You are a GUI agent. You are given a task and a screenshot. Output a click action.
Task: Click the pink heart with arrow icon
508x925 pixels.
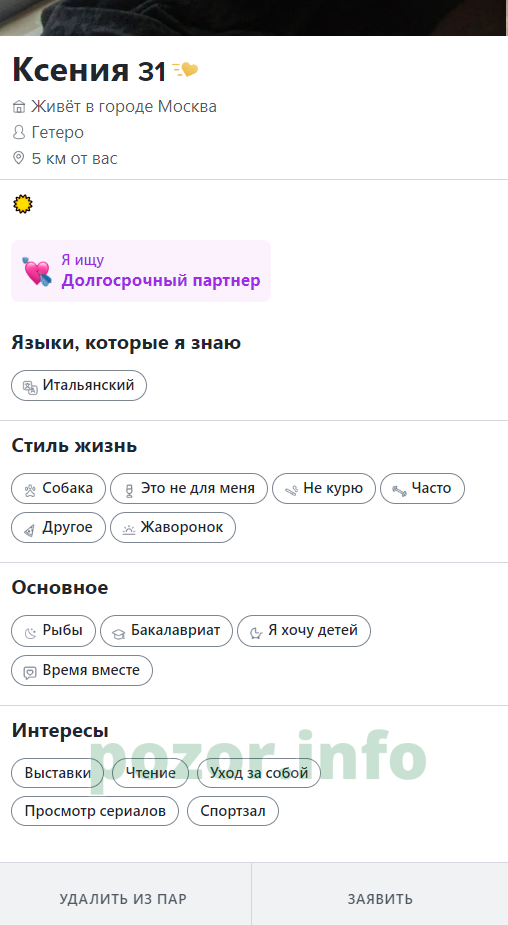[37, 271]
